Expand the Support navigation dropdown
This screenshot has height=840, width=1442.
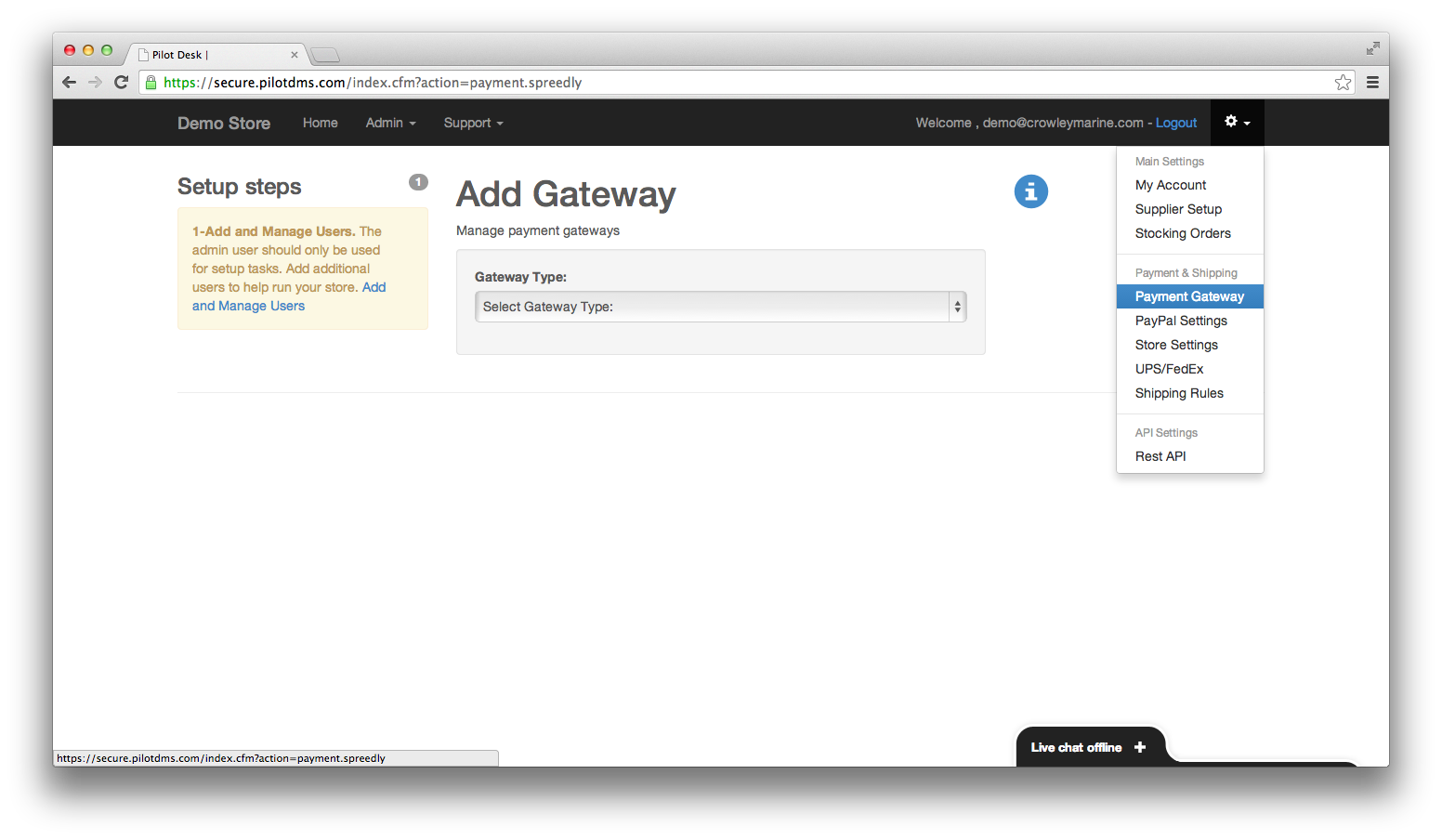coord(473,123)
